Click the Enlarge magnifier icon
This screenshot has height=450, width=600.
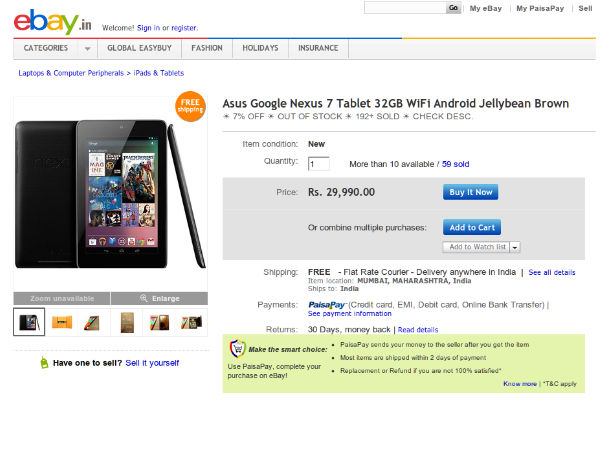(x=145, y=298)
